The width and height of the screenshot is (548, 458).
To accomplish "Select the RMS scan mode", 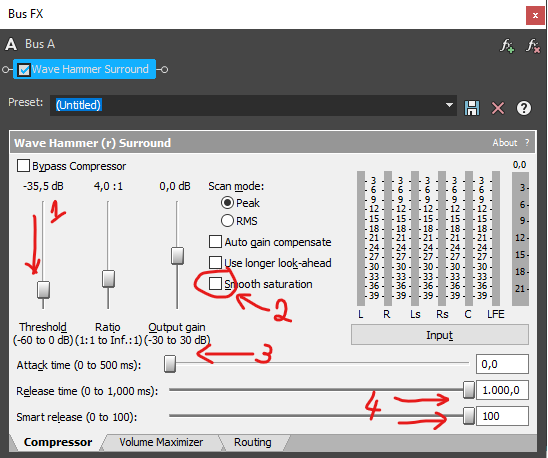I will pos(227,221).
